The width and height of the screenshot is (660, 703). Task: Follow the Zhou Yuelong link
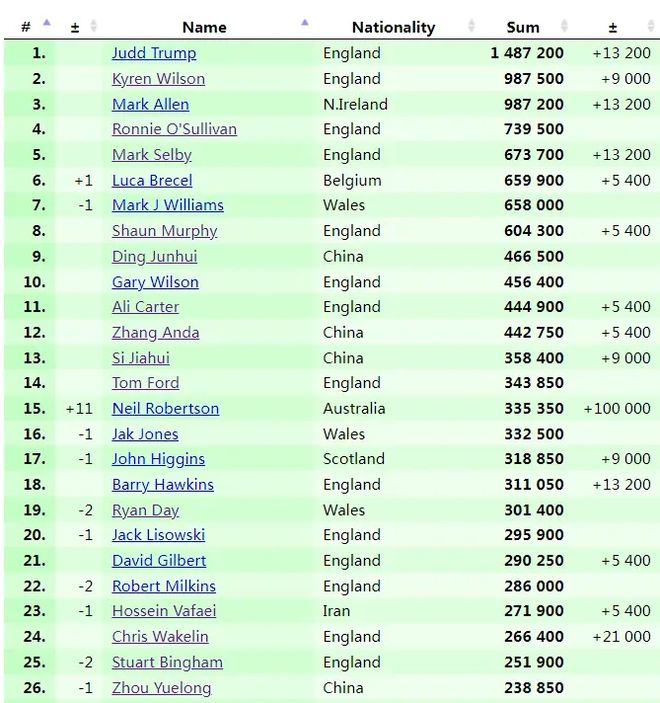point(161,688)
